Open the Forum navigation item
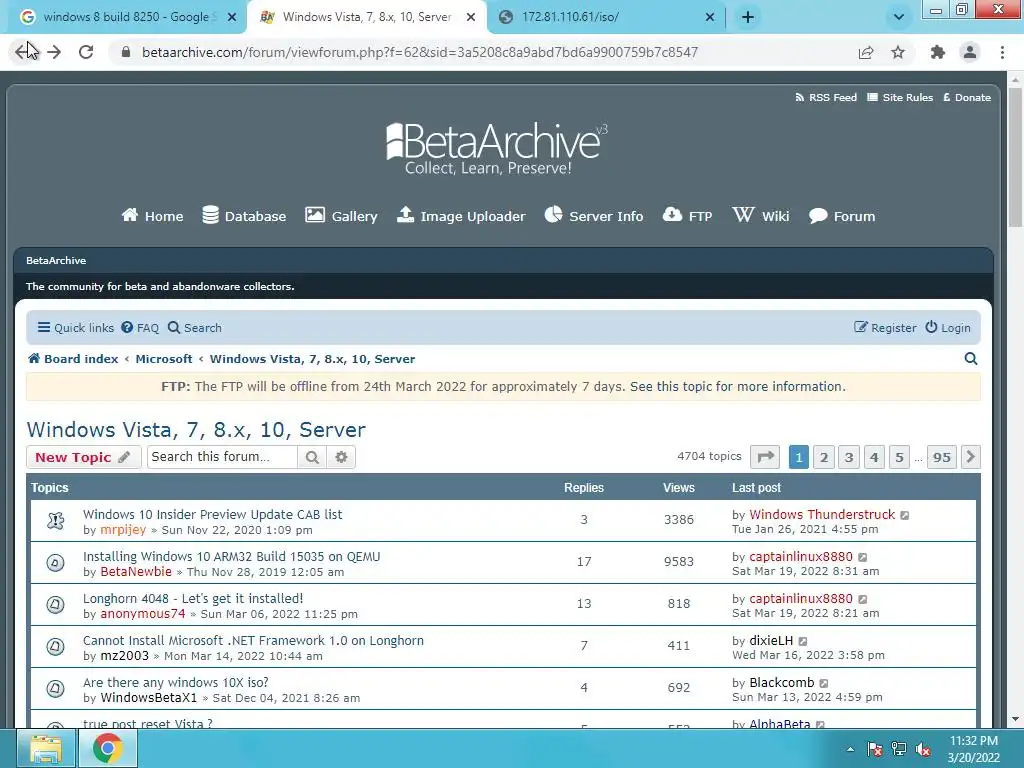The width and height of the screenshot is (1024, 768). (x=842, y=216)
